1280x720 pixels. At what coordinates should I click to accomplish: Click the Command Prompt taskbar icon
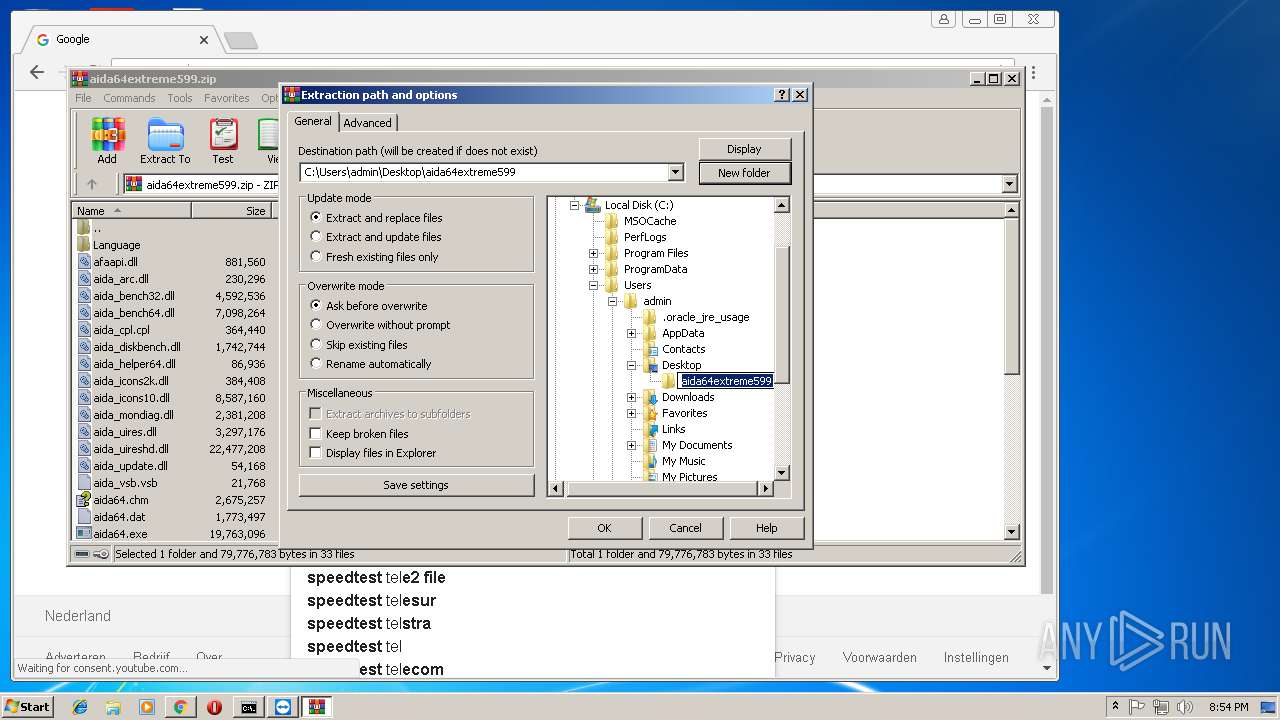coord(248,707)
